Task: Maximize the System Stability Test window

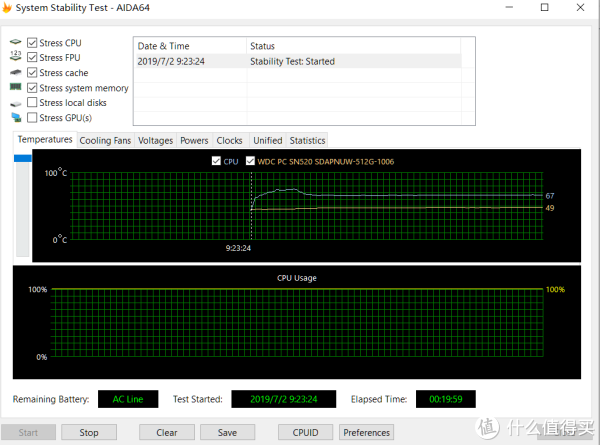Action: pyautogui.click(x=545, y=7)
